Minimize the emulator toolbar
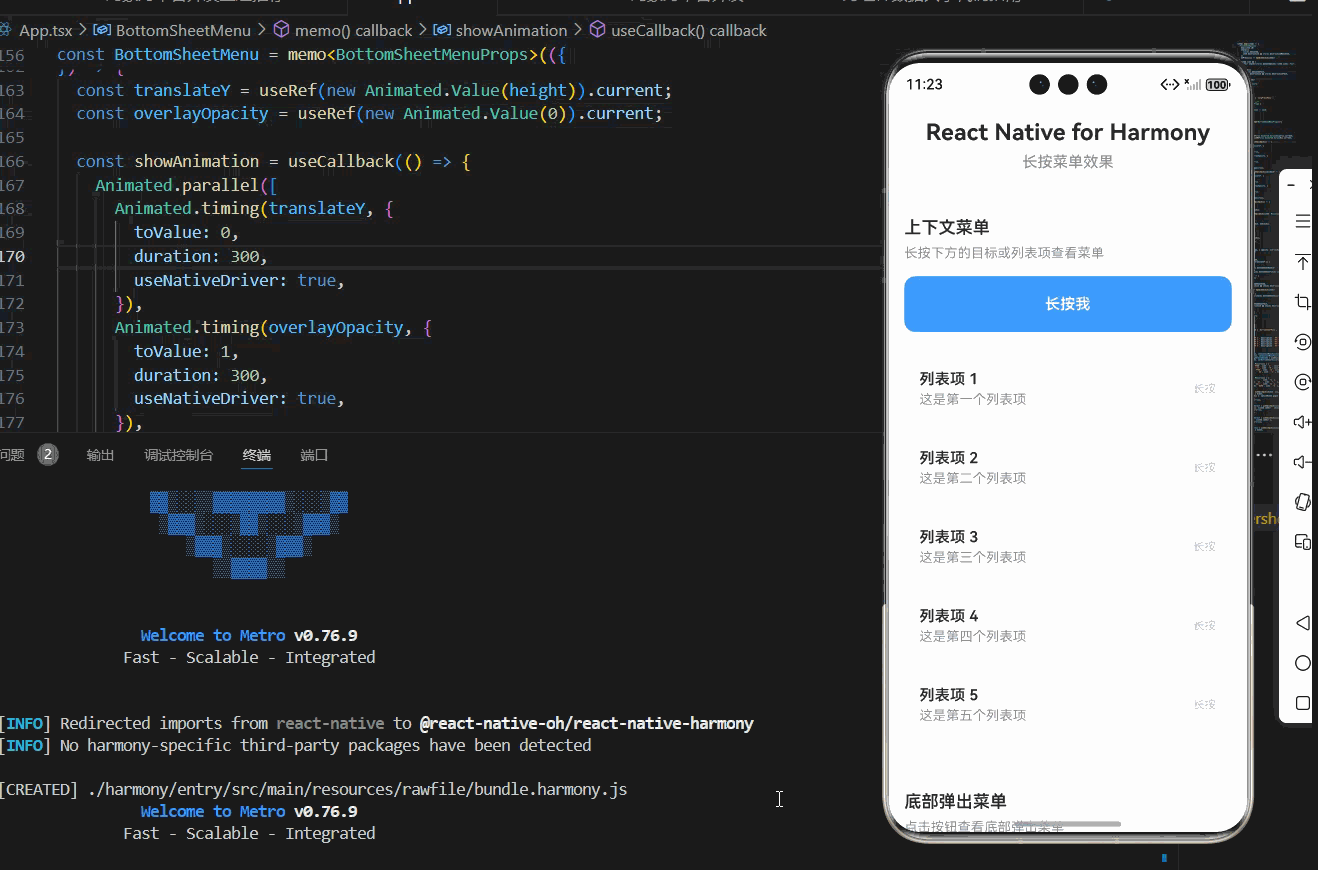1318x870 pixels. (x=1292, y=185)
